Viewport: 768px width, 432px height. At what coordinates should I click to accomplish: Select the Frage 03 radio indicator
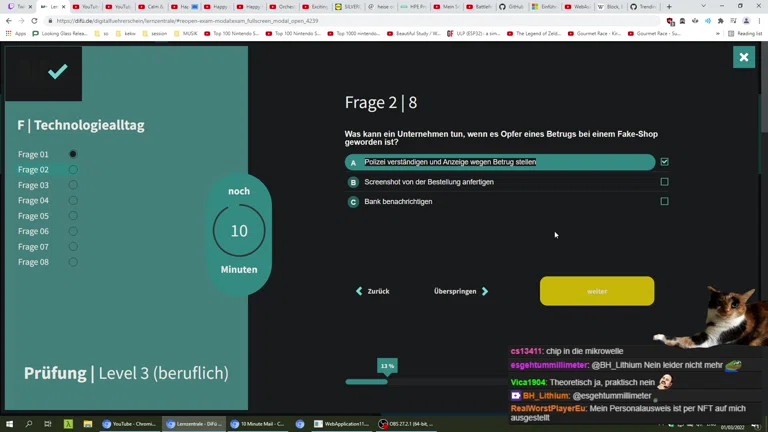click(73, 185)
